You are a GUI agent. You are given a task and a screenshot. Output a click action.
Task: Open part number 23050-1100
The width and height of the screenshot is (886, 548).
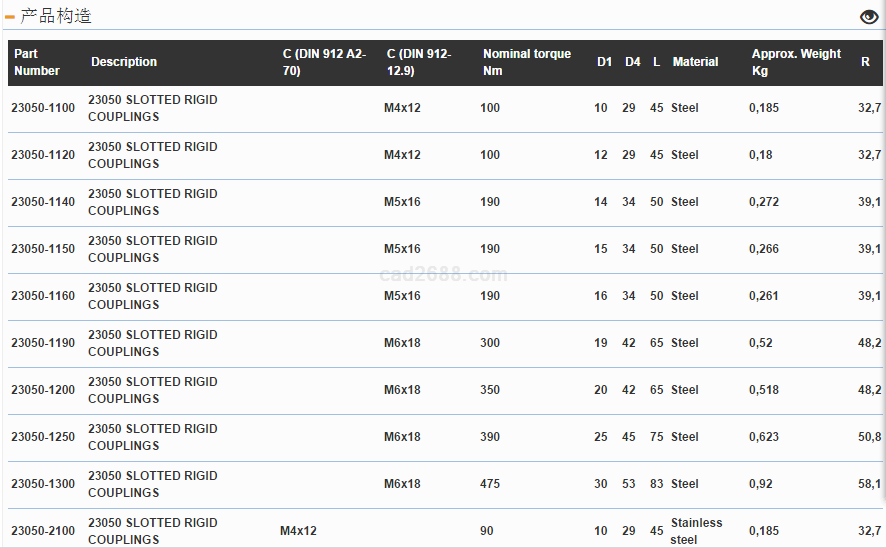pos(43,108)
